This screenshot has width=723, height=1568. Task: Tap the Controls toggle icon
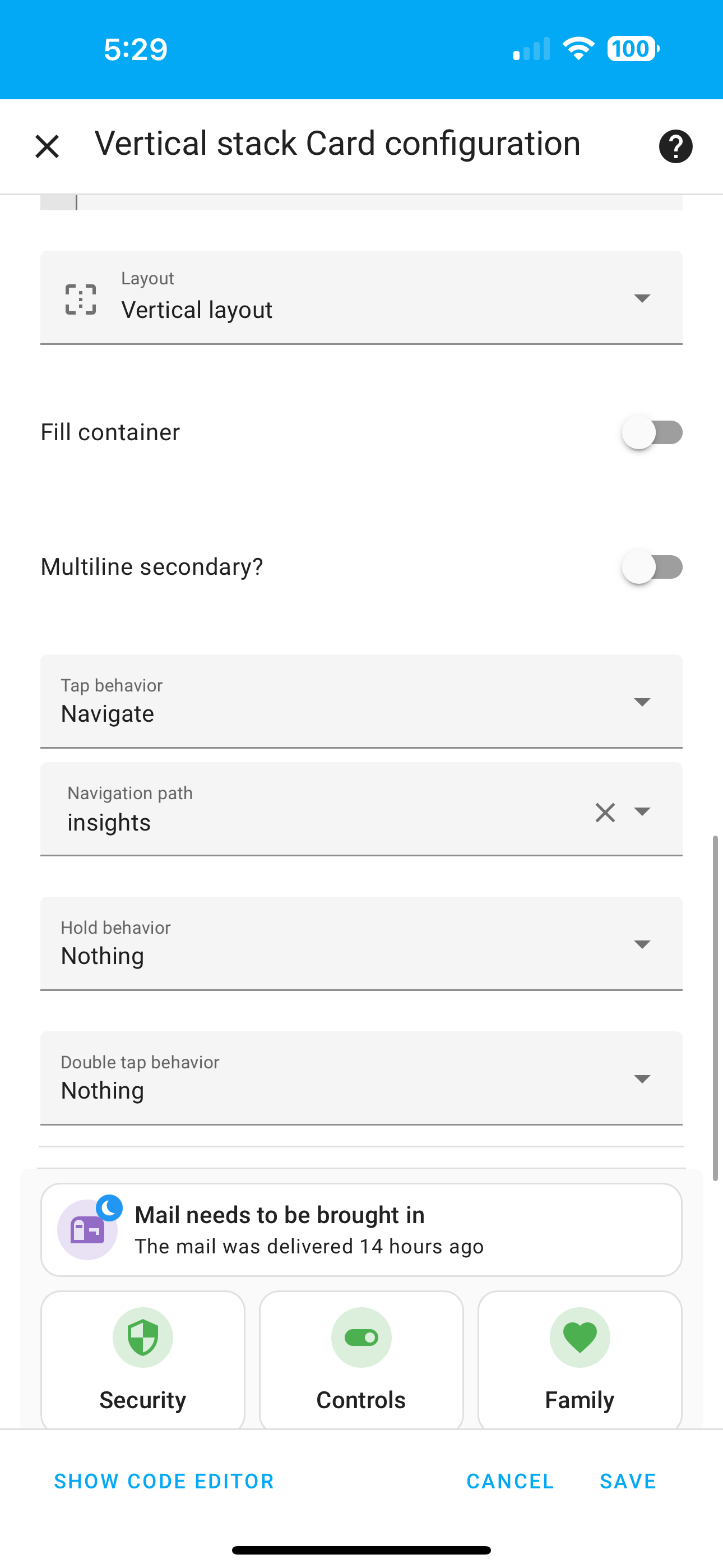361,1338
